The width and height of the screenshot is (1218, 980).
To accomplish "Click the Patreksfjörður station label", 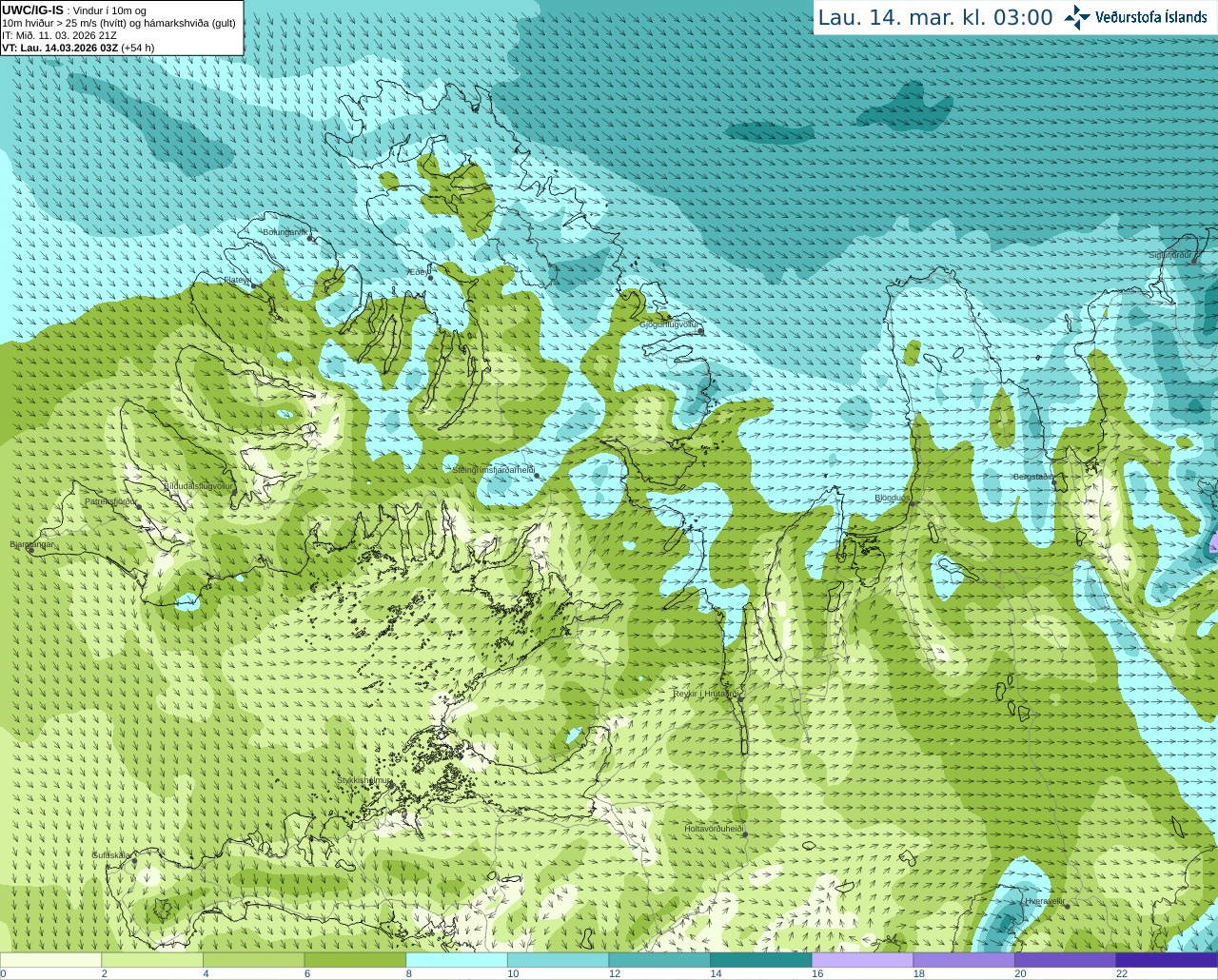I will [x=110, y=500].
